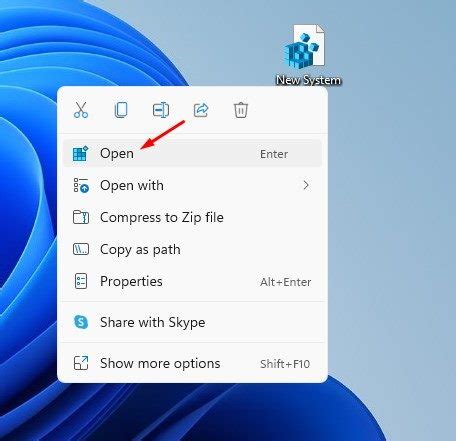Expand the Open with submenu chevron
The height and width of the screenshot is (441, 456).
tap(306, 185)
